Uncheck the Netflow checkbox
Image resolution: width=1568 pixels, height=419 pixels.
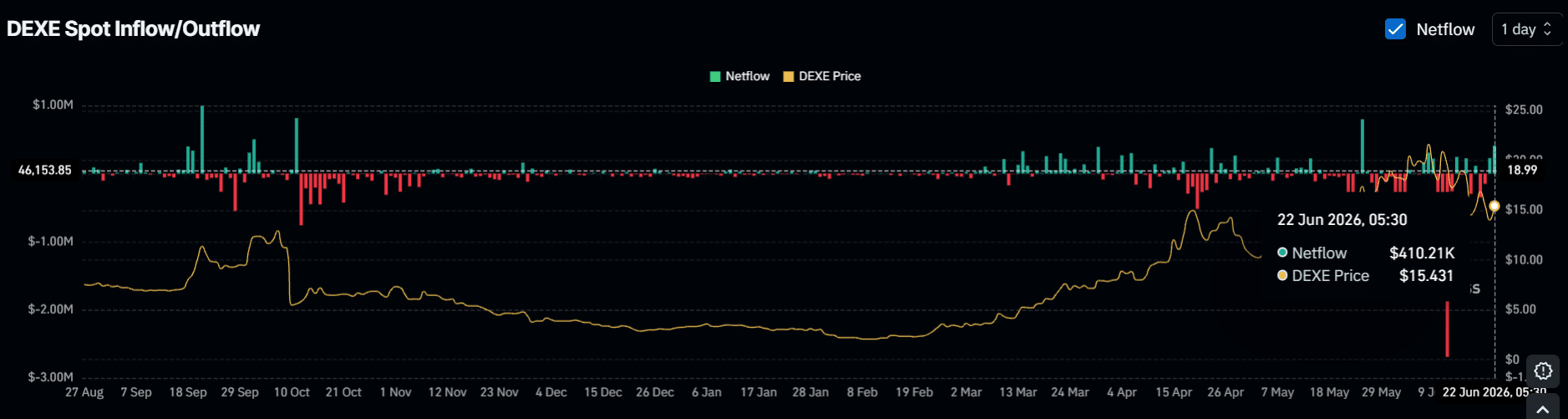pyautogui.click(x=1395, y=29)
